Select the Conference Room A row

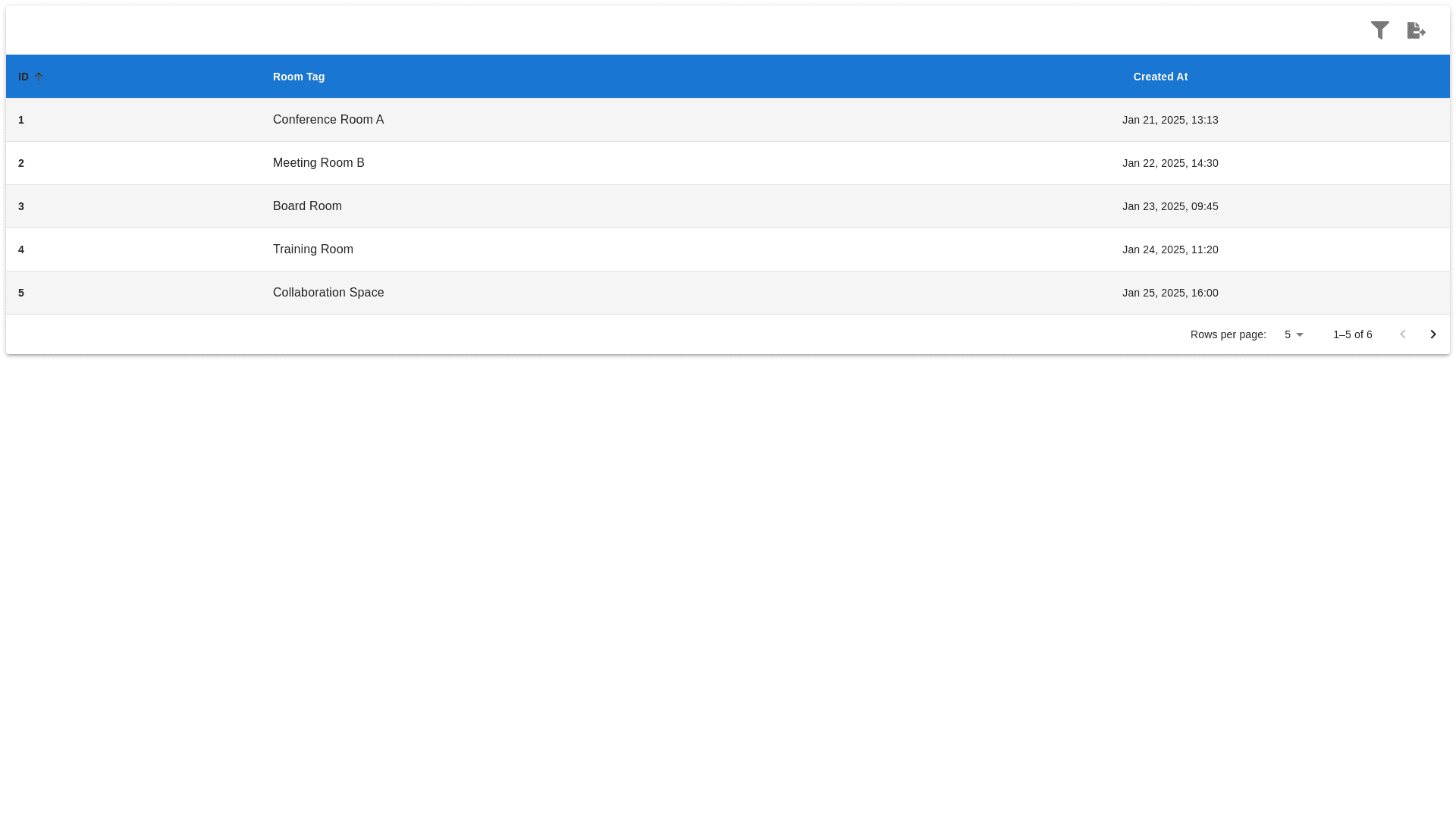(328, 120)
